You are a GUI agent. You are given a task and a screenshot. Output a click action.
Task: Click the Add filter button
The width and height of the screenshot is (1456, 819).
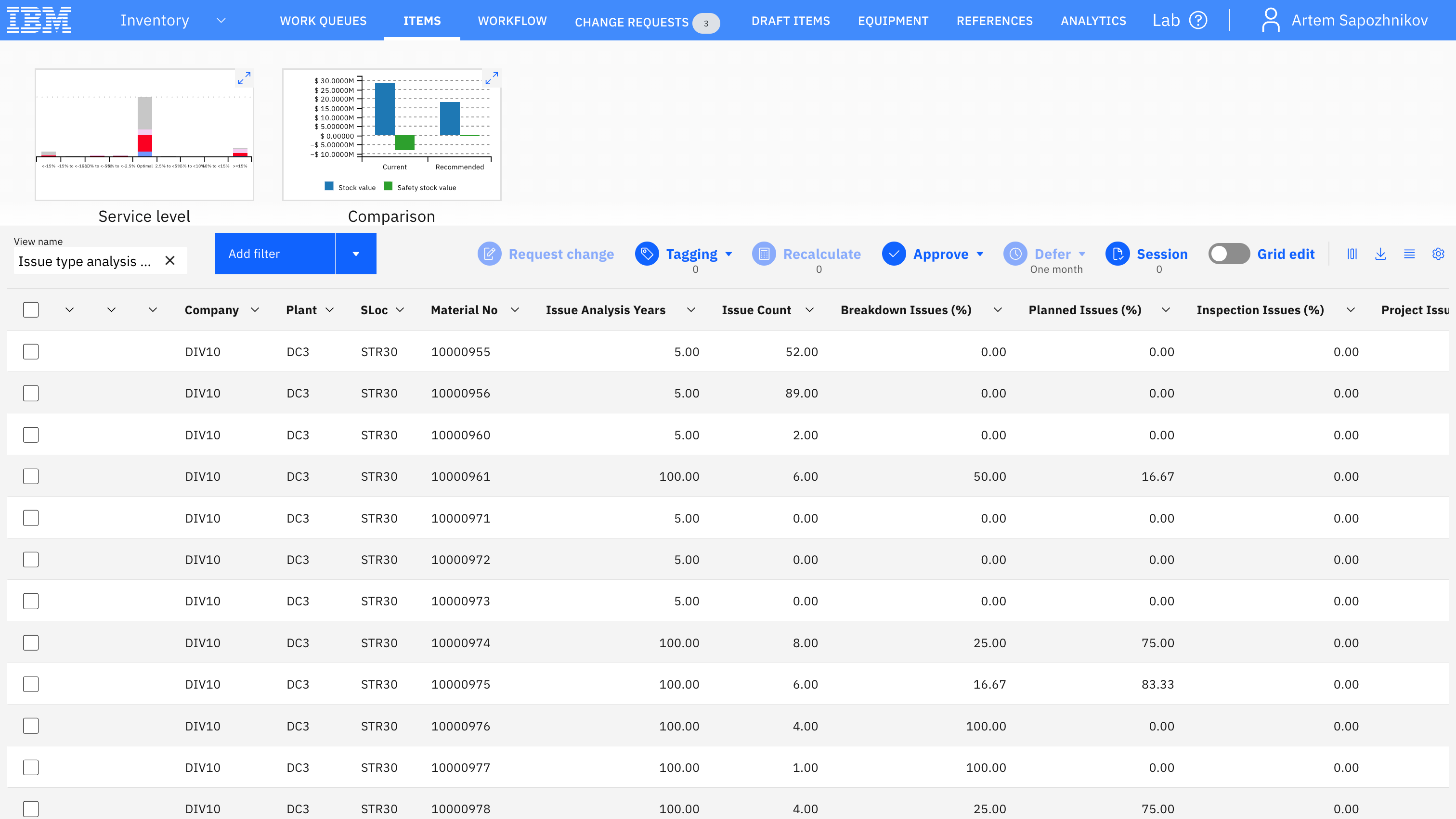click(x=275, y=254)
